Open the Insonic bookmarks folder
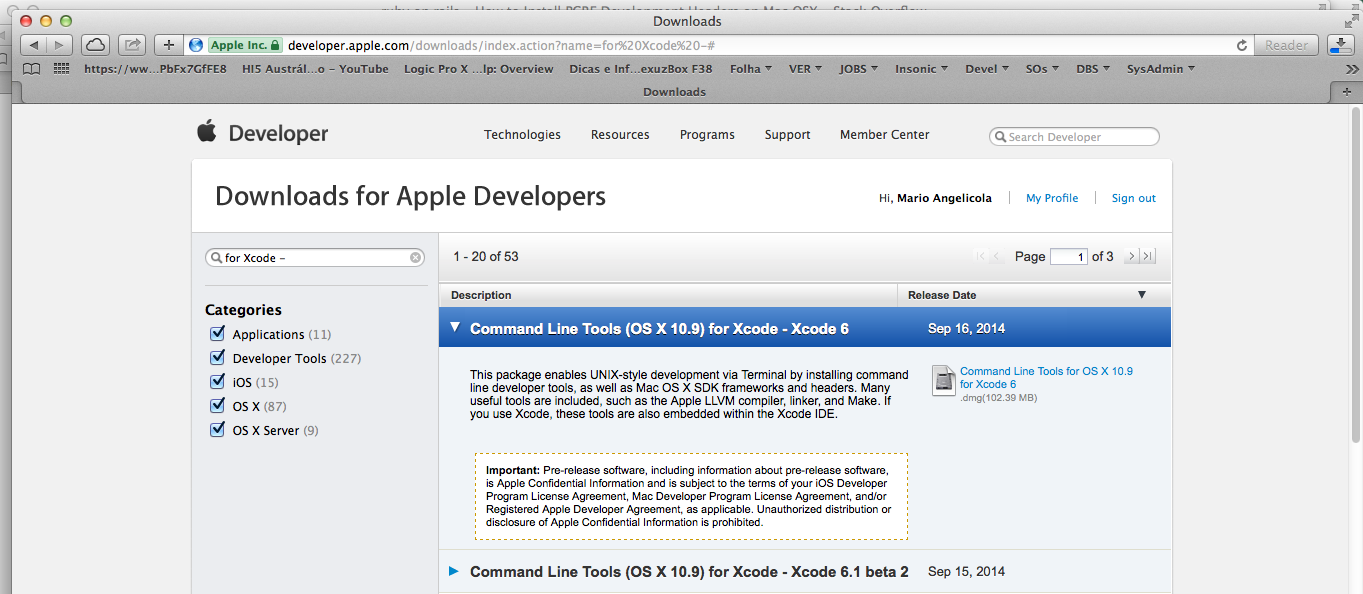The width and height of the screenshot is (1363, 594). (x=922, y=69)
